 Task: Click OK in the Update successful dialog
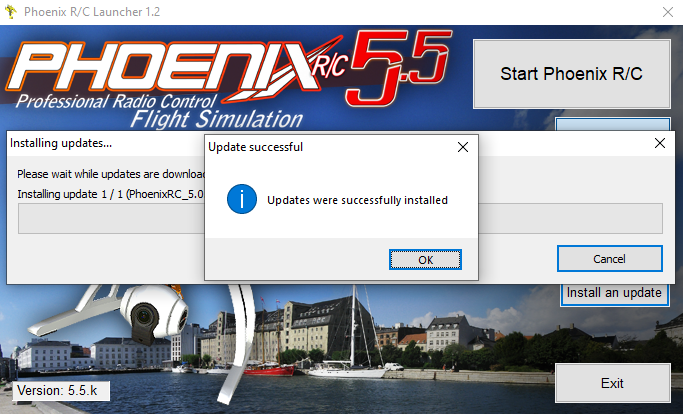[425, 259]
